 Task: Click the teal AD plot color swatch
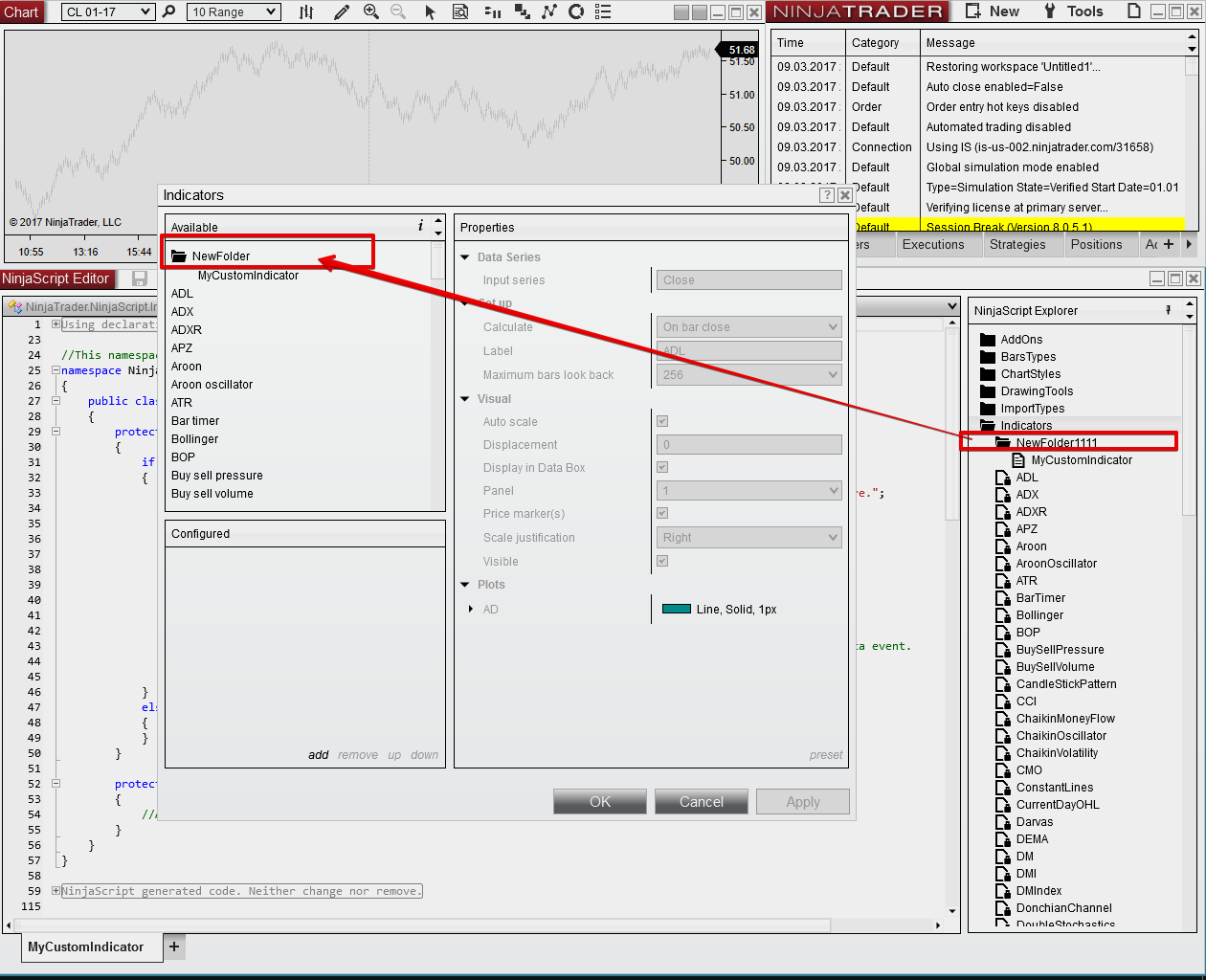click(x=677, y=609)
